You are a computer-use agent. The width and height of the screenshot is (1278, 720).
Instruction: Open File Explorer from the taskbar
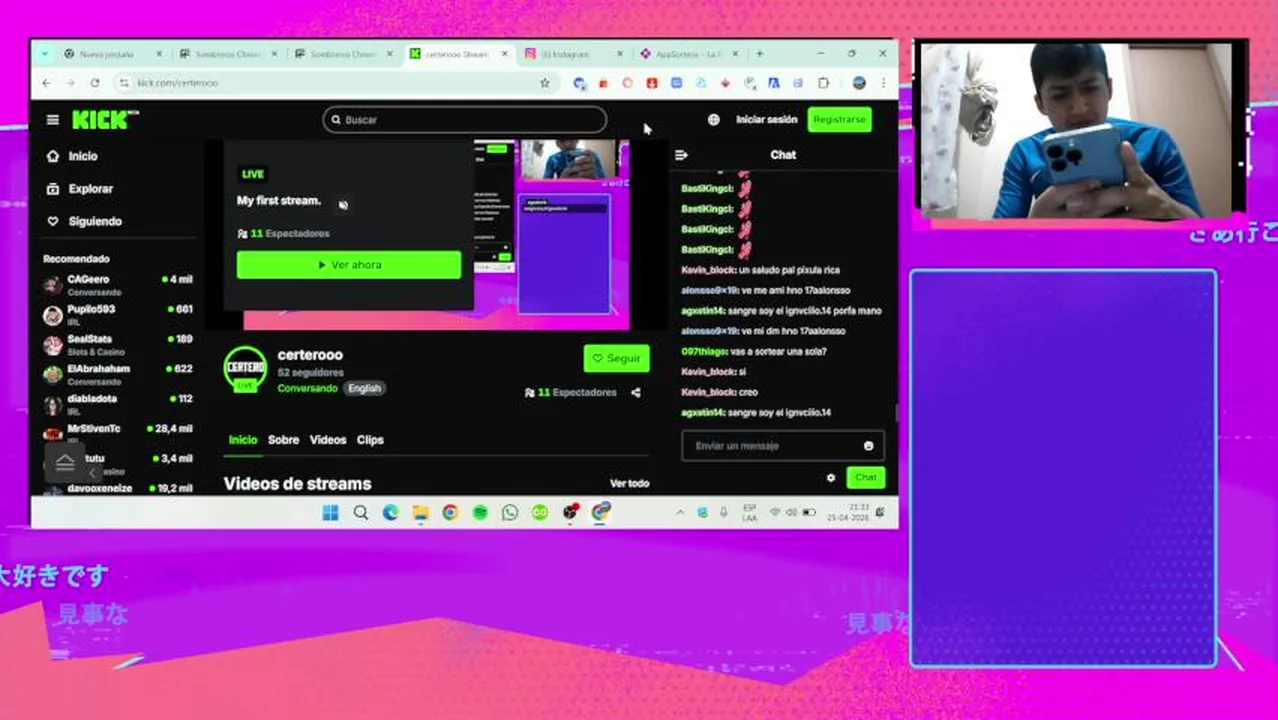click(420, 513)
